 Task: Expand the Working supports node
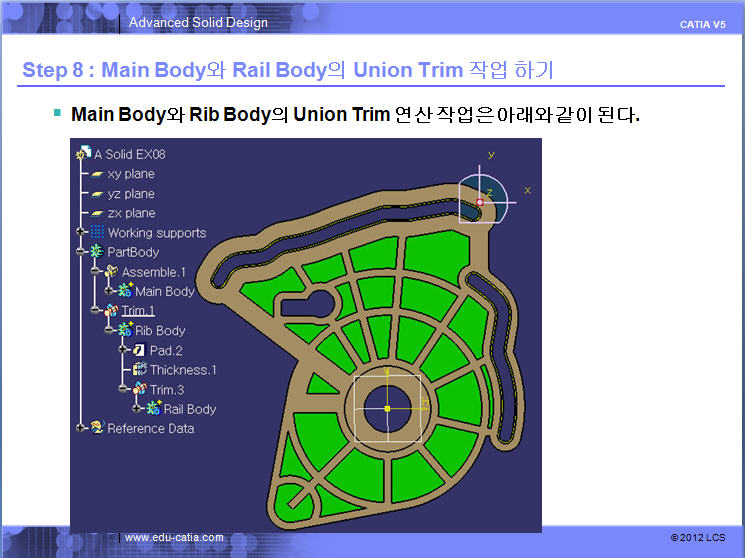click(x=81, y=233)
